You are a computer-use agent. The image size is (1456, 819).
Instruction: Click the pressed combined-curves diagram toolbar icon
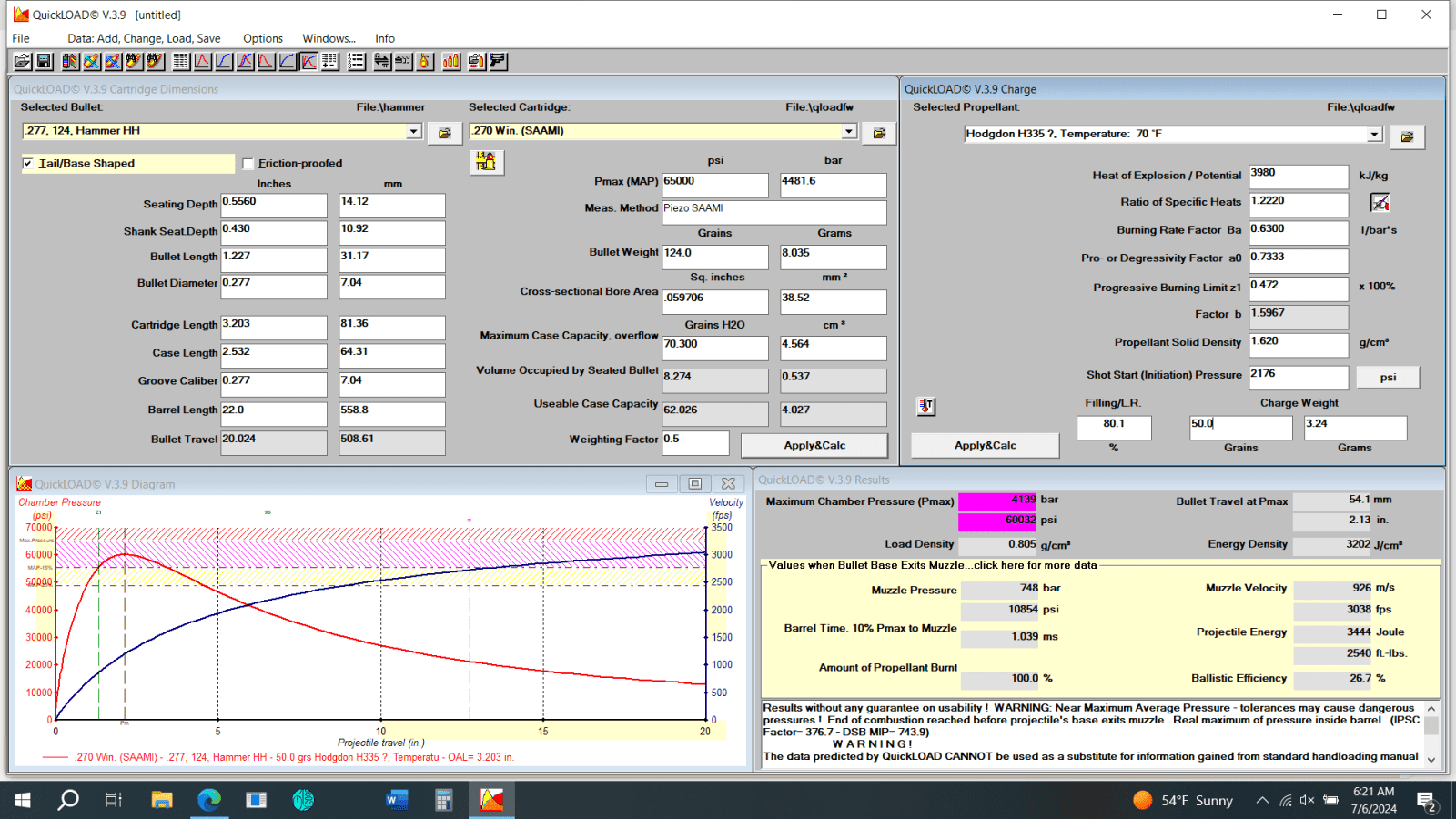point(308,61)
